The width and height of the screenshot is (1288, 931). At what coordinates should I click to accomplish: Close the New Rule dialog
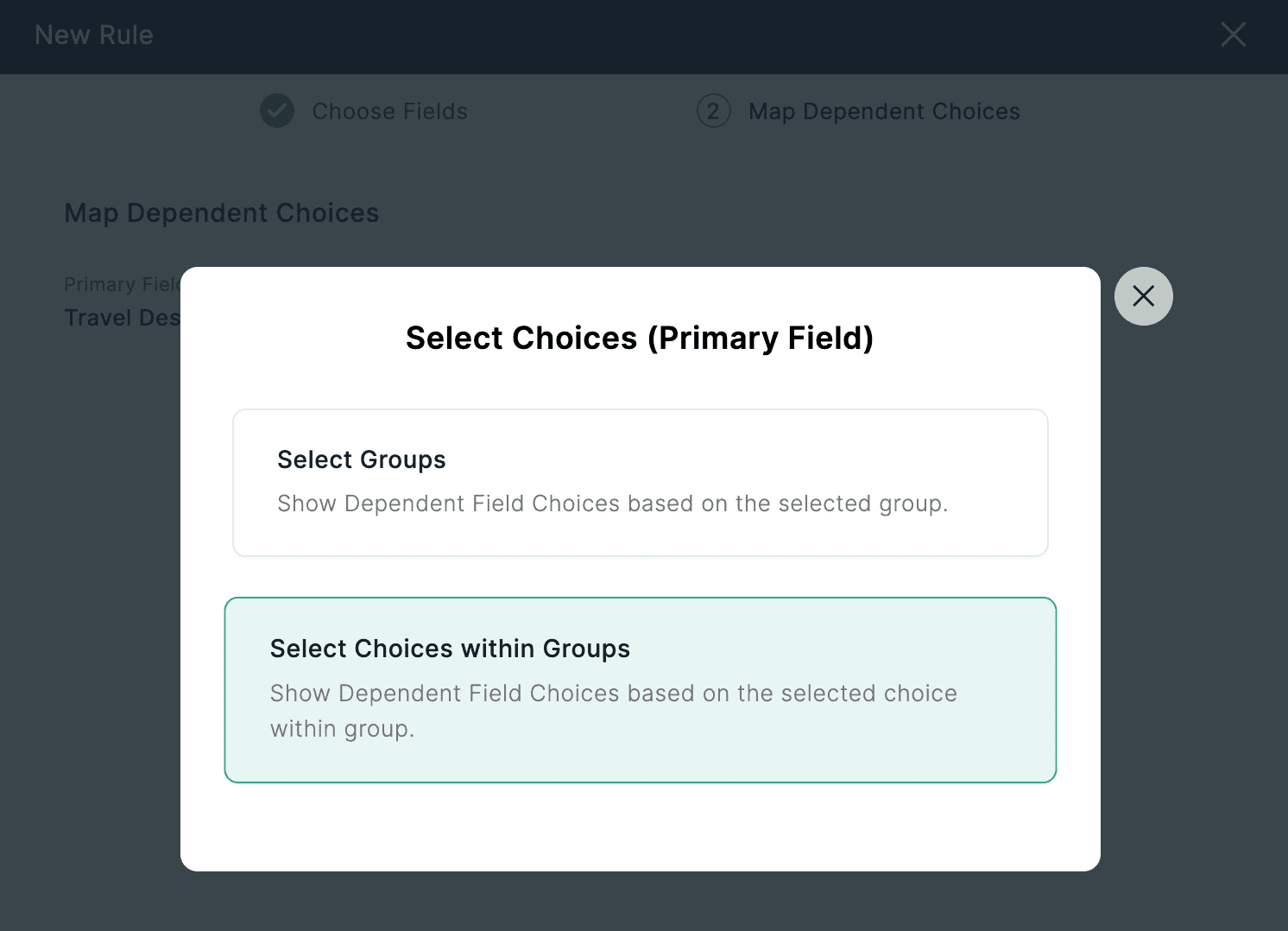click(x=1233, y=35)
